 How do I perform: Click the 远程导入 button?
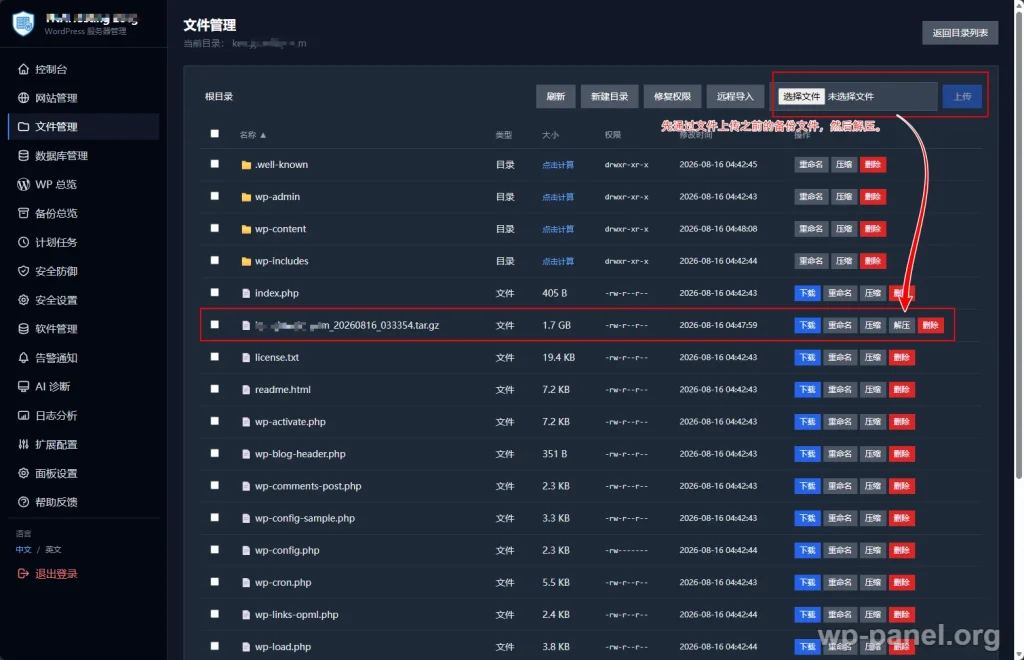coord(735,97)
